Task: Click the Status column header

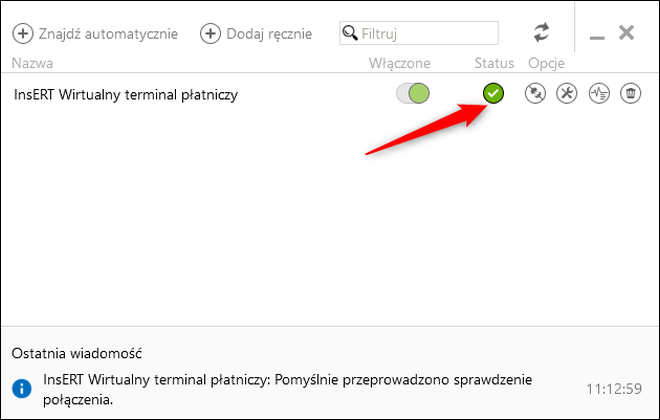Action: point(494,63)
